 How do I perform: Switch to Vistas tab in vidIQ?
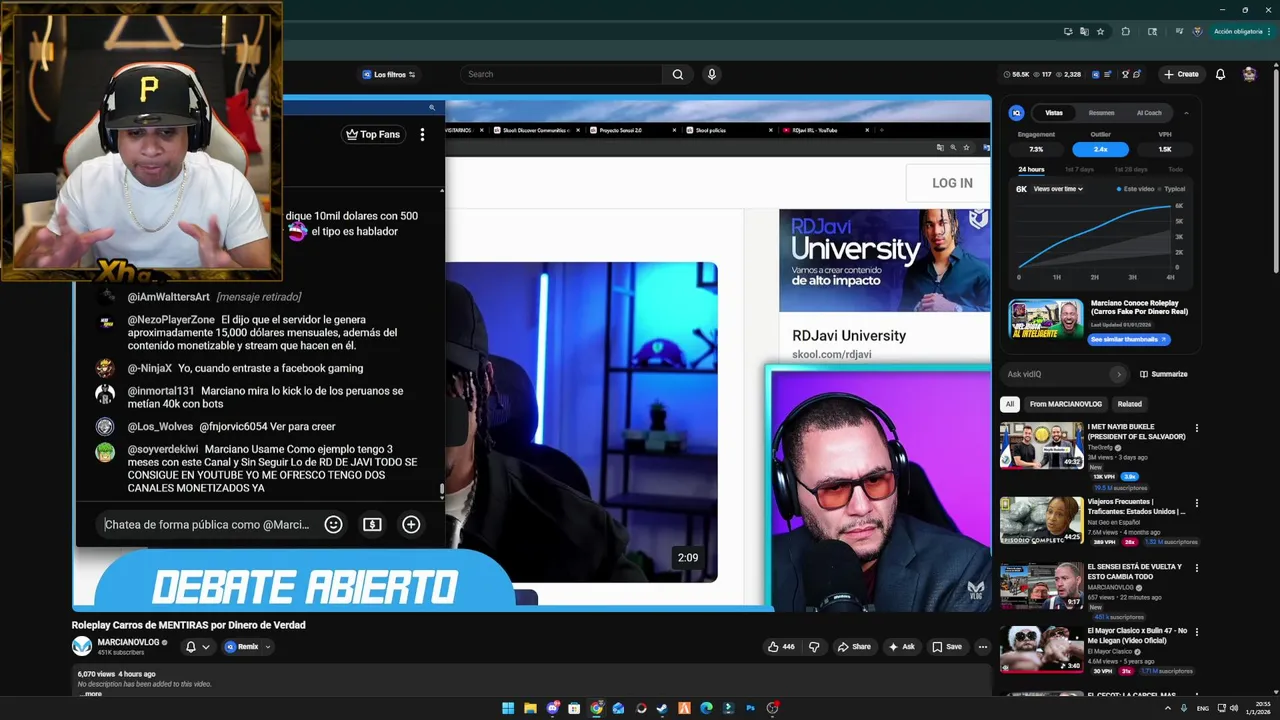(x=1054, y=113)
